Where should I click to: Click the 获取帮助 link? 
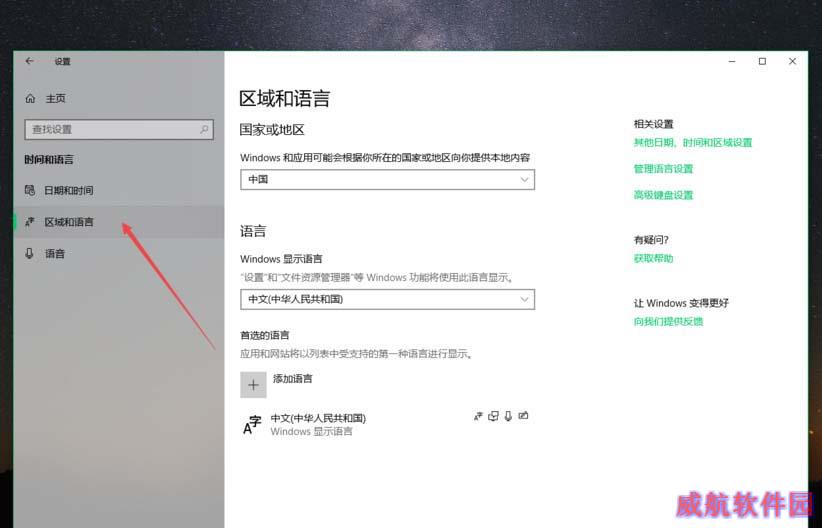(x=653, y=258)
